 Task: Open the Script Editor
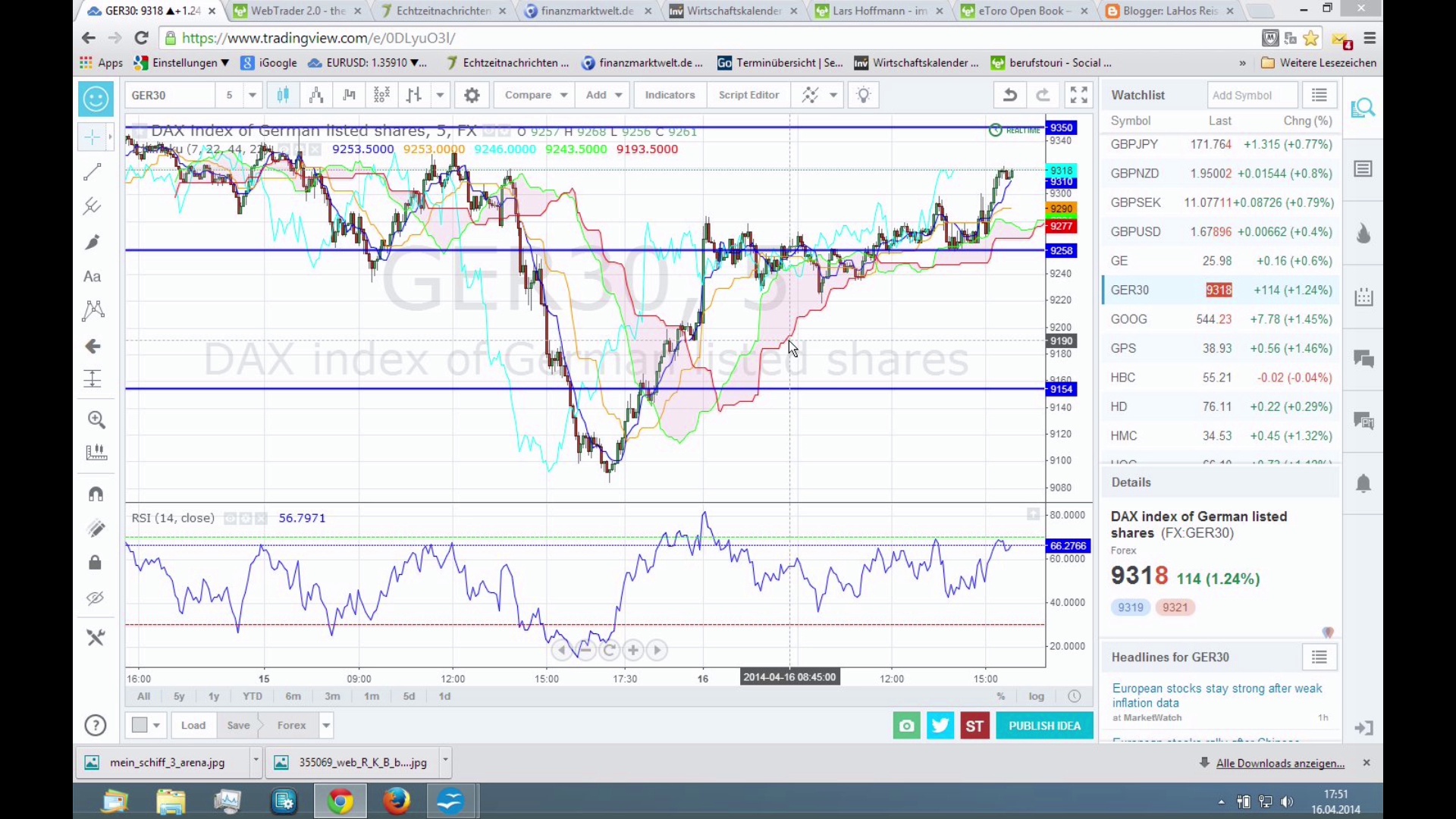748,95
